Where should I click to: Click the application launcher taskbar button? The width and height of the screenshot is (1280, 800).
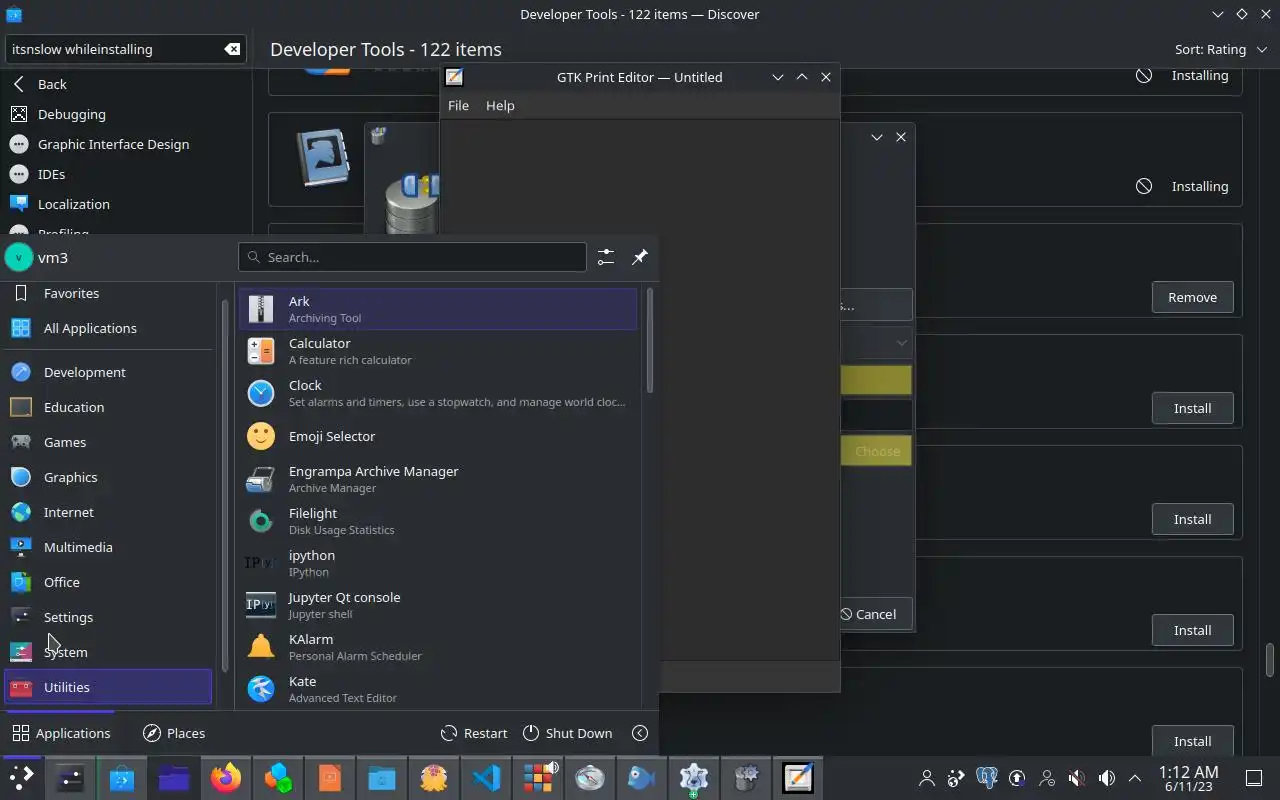(x=21, y=778)
